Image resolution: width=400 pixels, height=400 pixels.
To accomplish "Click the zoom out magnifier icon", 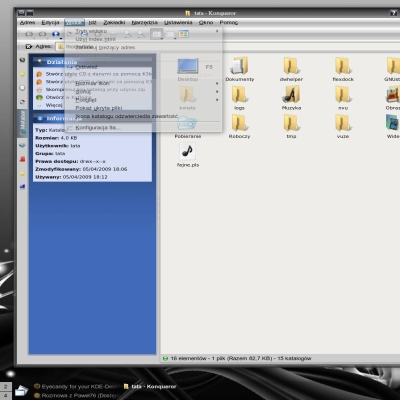I will coord(141,34).
